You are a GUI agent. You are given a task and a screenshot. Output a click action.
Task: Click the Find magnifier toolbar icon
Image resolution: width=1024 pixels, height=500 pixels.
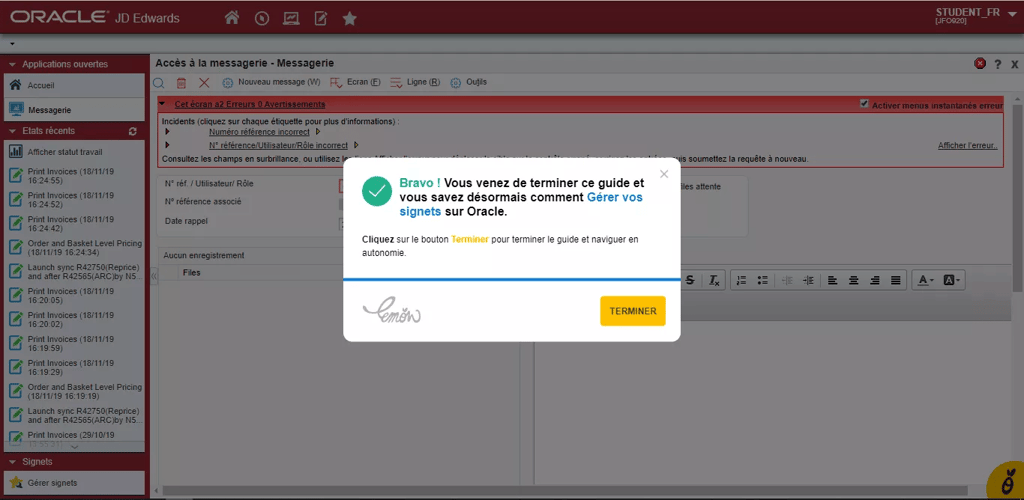(159, 83)
